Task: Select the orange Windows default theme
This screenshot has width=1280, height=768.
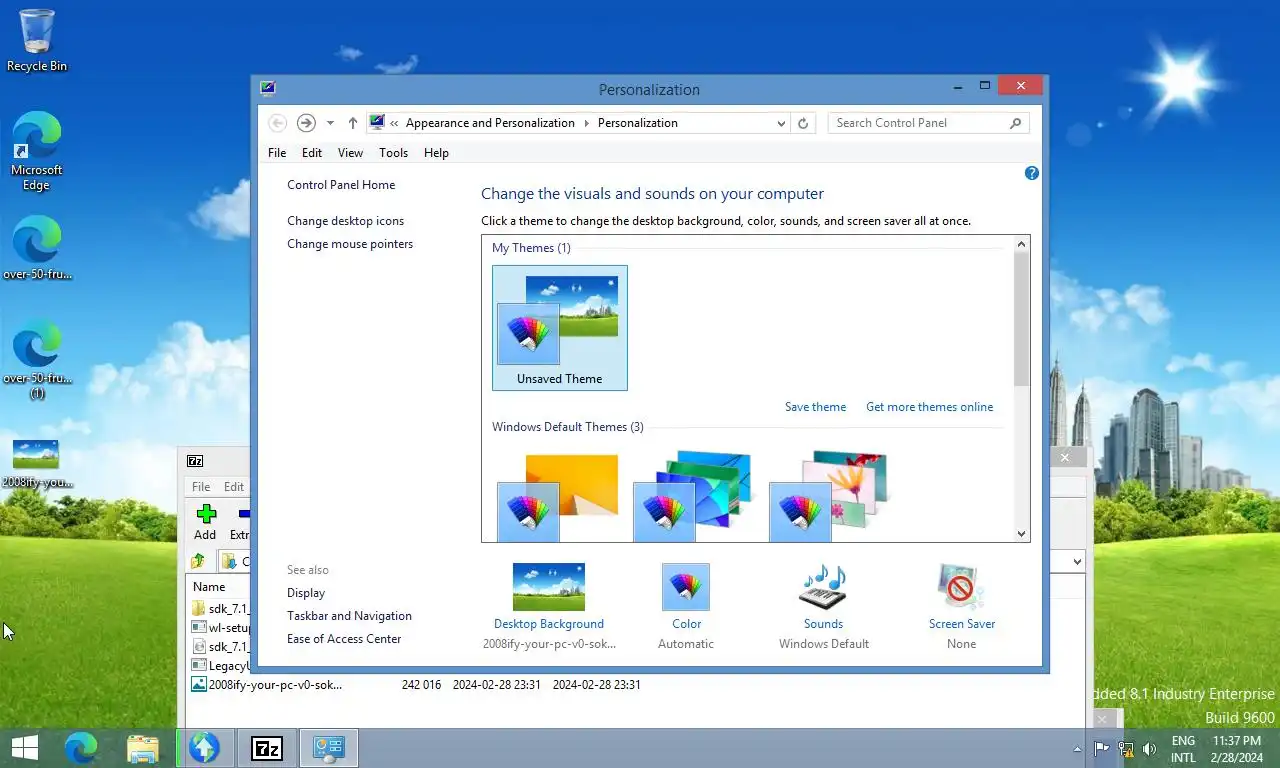Action: tap(559, 496)
